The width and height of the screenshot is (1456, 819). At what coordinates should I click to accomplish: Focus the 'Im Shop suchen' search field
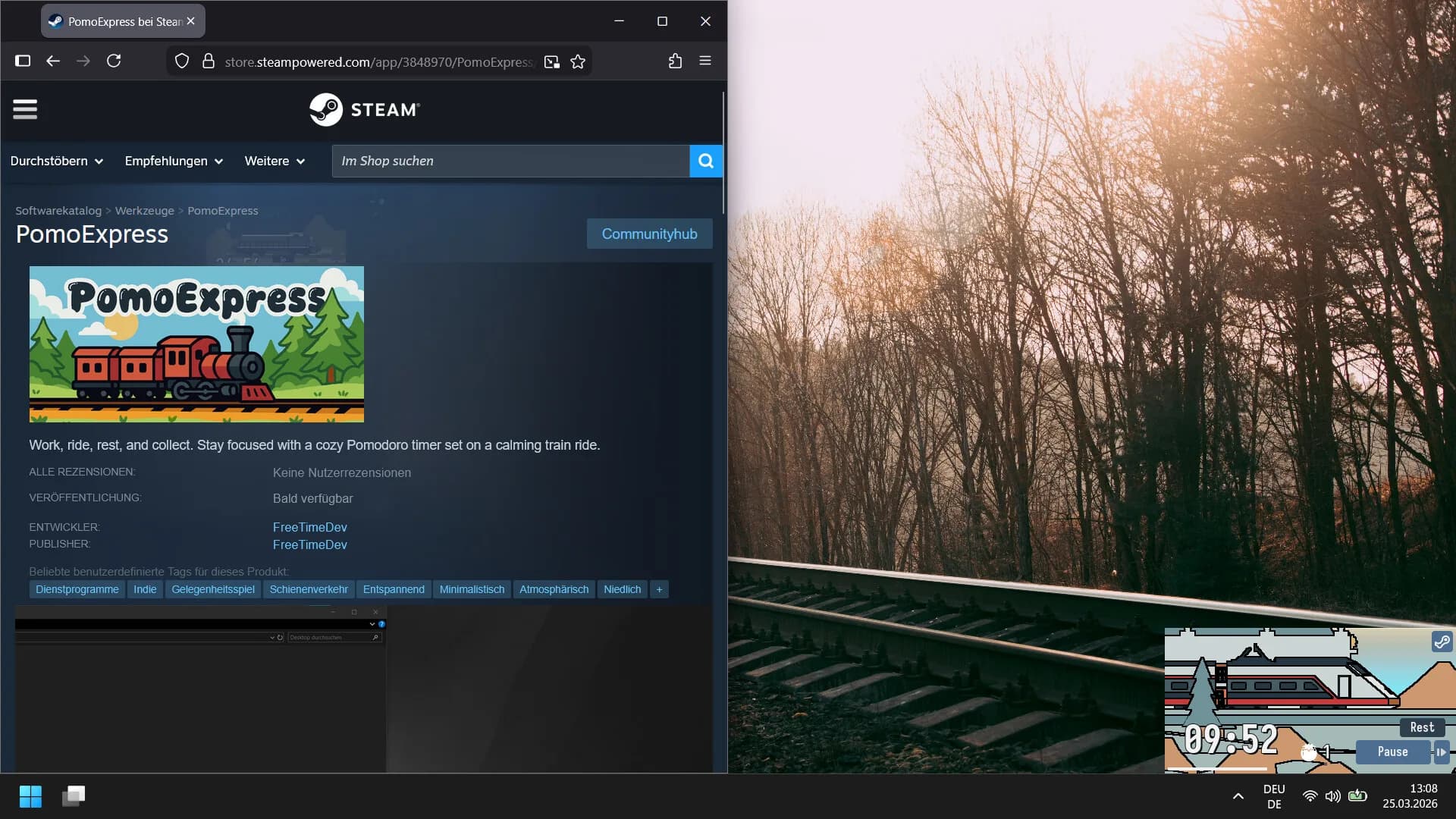click(510, 161)
